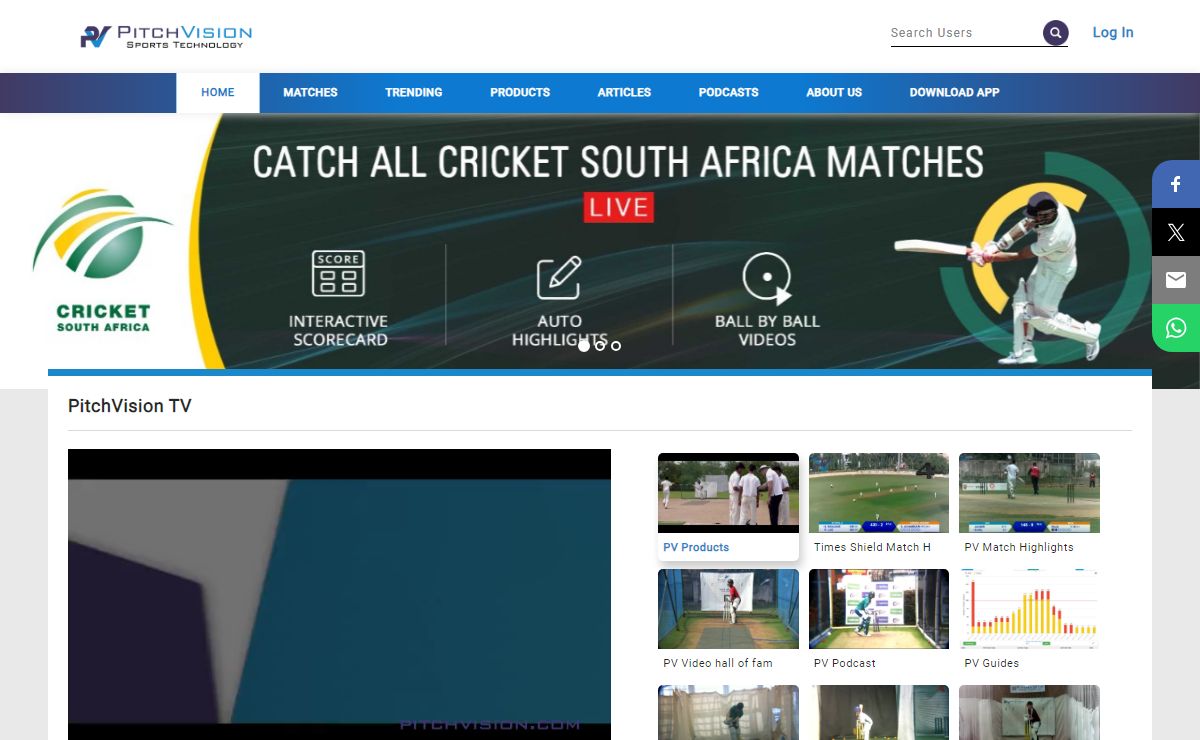This screenshot has width=1200, height=740.
Task: Share page via X (Twitter) icon
Action: 1176,232
